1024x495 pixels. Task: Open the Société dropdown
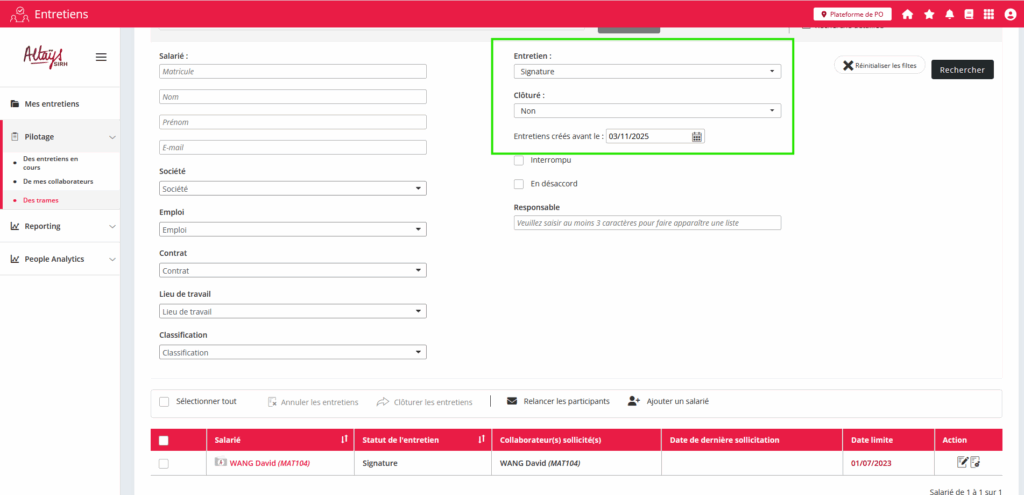tap(293, 188)
